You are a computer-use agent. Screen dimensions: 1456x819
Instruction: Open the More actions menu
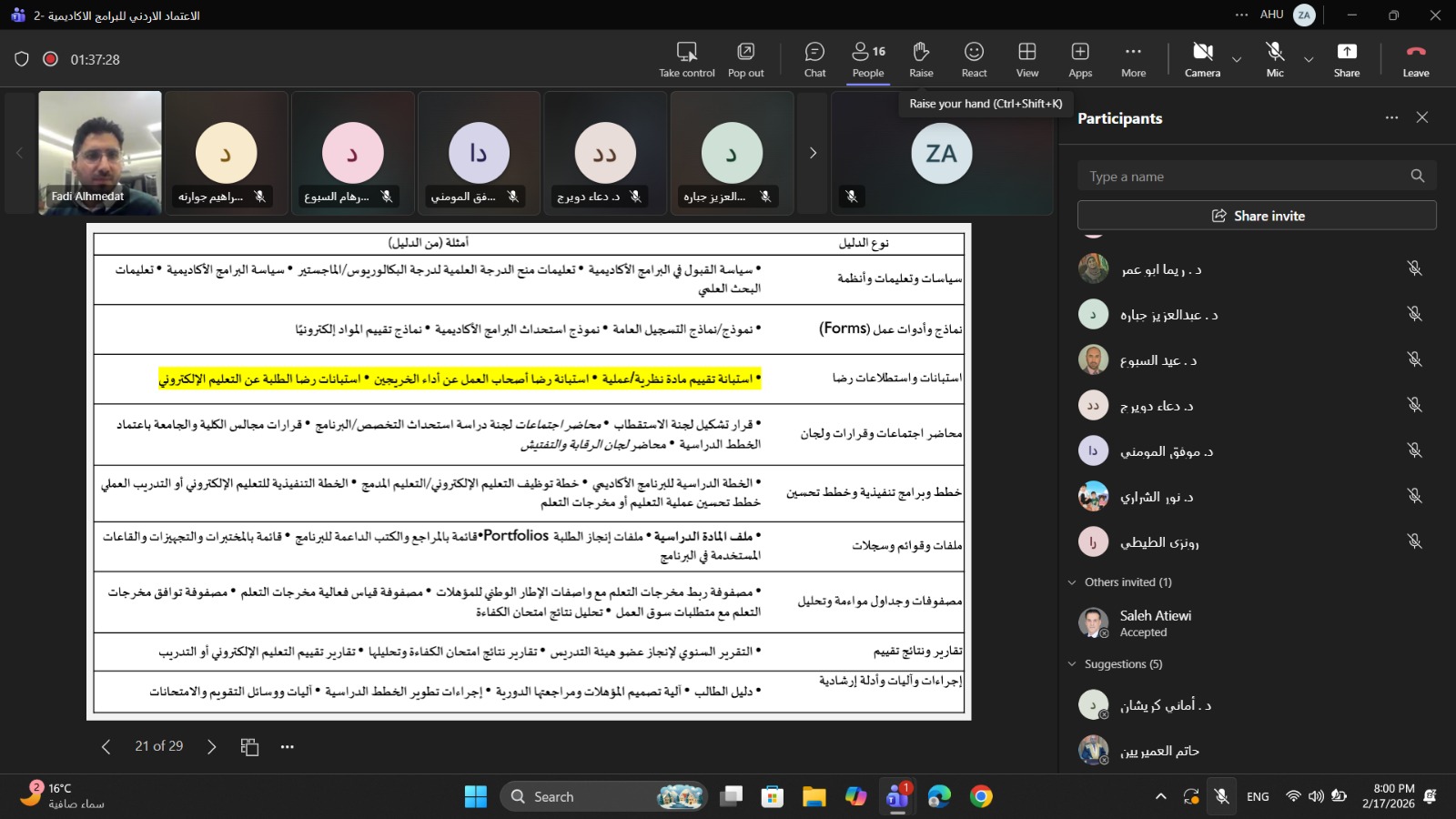click(x=1133, y=59)
